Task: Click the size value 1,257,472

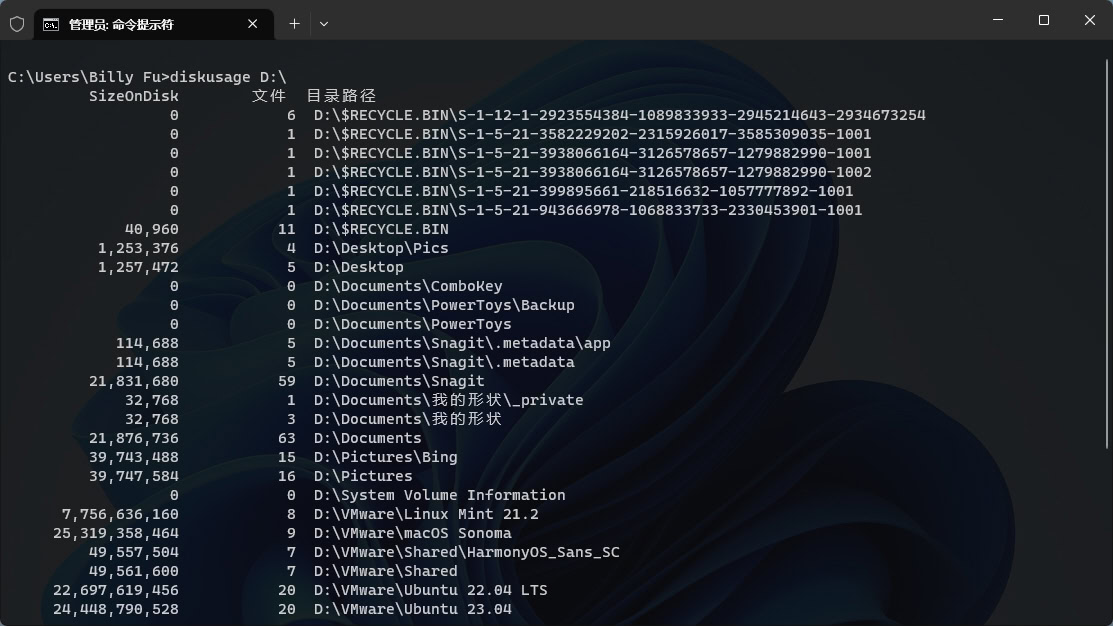Action: [138, 268]
